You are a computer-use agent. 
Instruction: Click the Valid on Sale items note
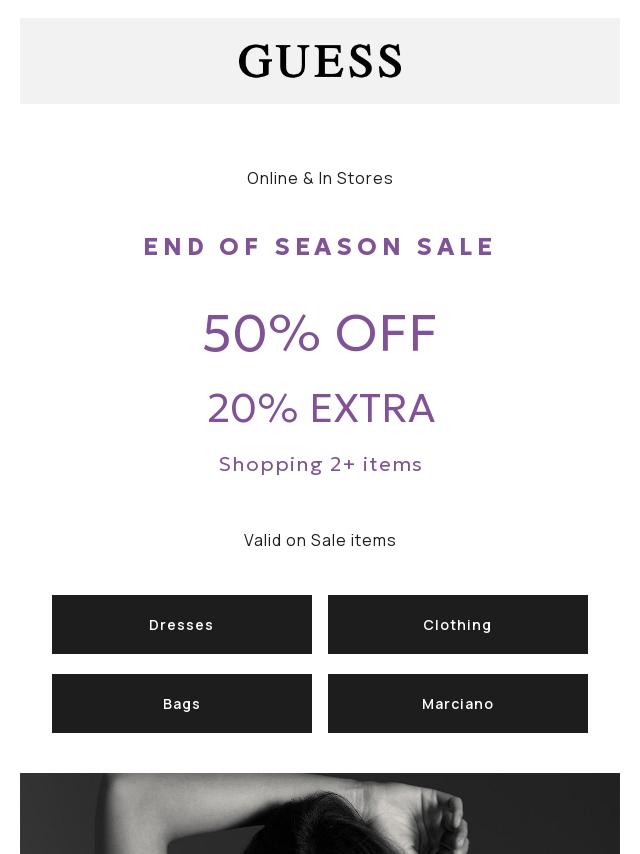tap(320, 540)
